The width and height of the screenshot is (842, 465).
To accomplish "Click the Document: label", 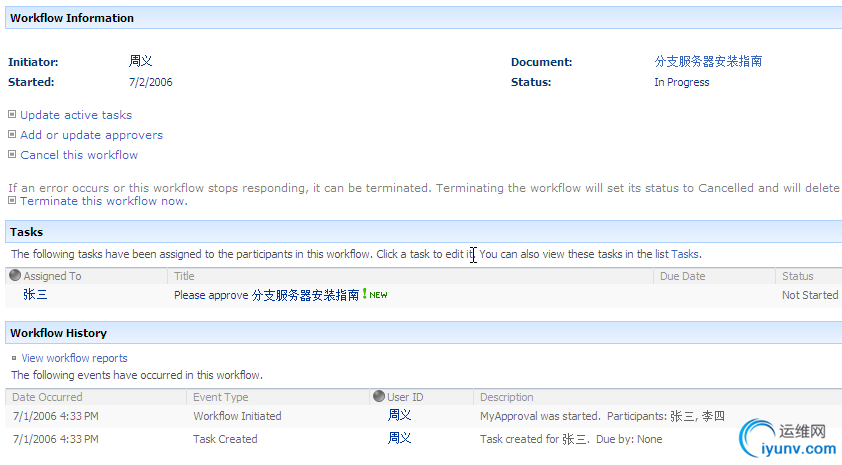I will click(x=541, y=62).
